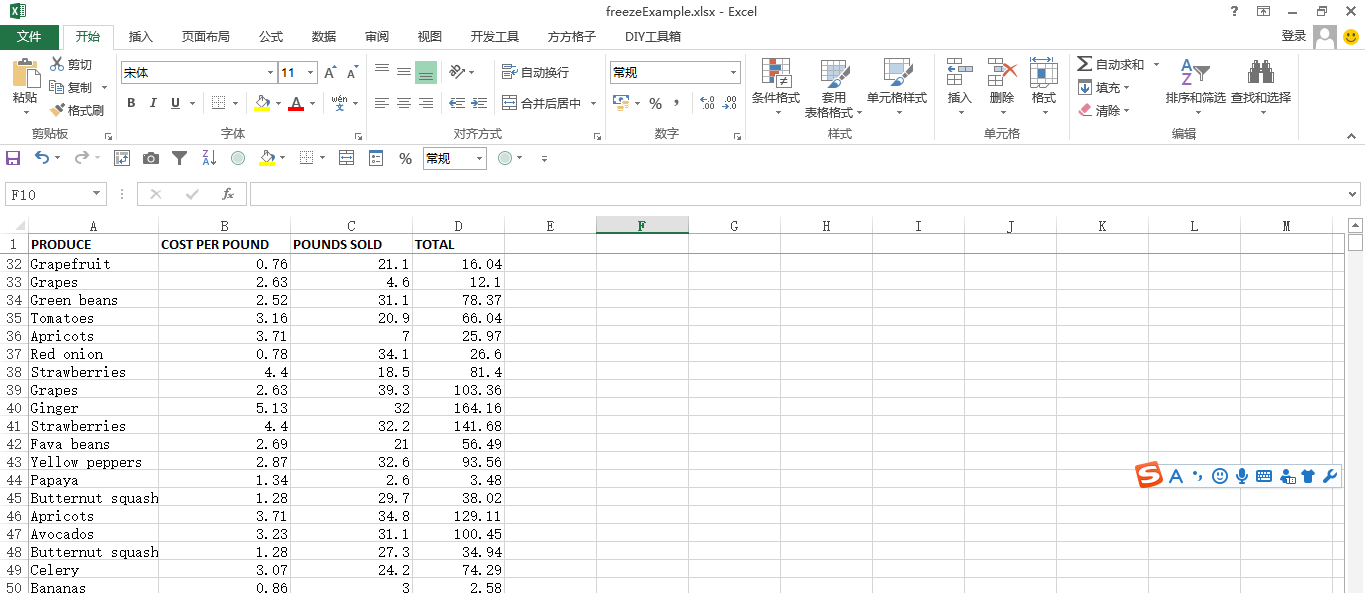Click the funnel filter icon in quick access toolbar

click(179, 158)
